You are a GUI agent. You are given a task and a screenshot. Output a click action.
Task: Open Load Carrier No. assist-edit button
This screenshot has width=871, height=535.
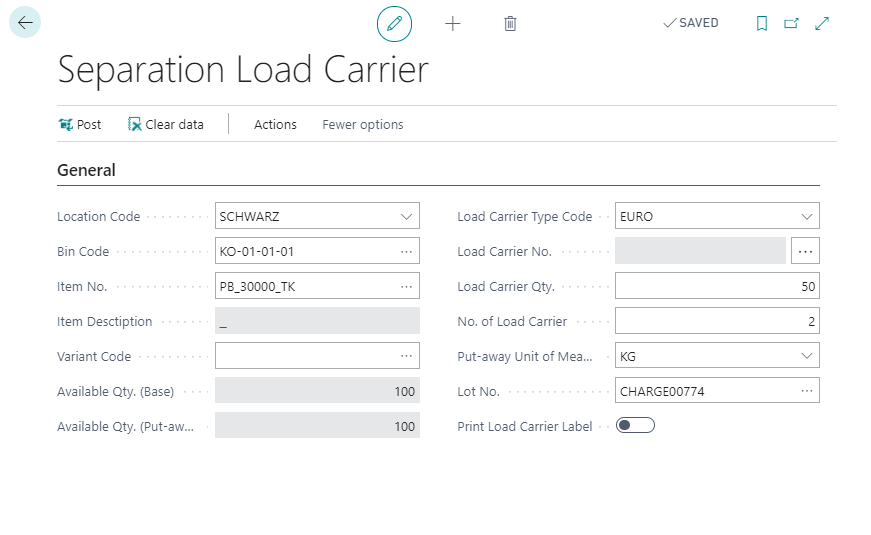[x=805, y=251]
